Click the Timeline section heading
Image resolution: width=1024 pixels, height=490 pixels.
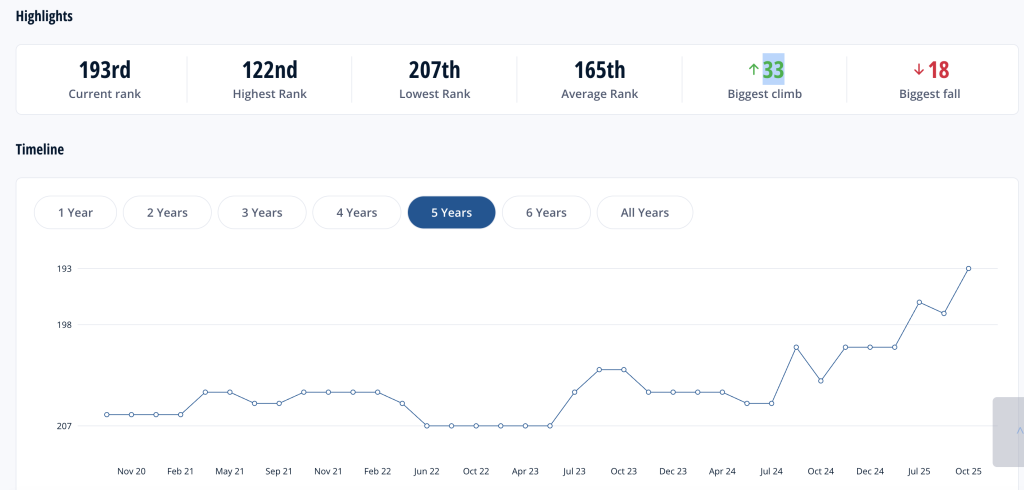point(40,150)
